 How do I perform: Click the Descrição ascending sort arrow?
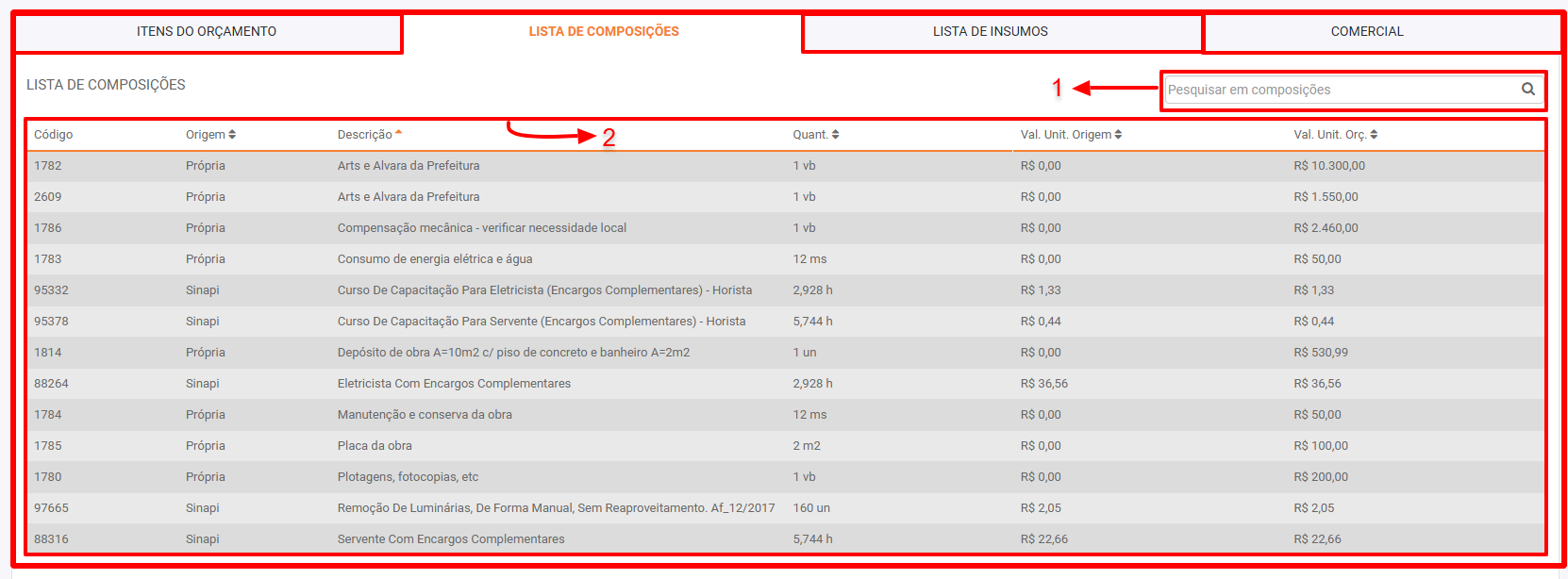(398, 133)
